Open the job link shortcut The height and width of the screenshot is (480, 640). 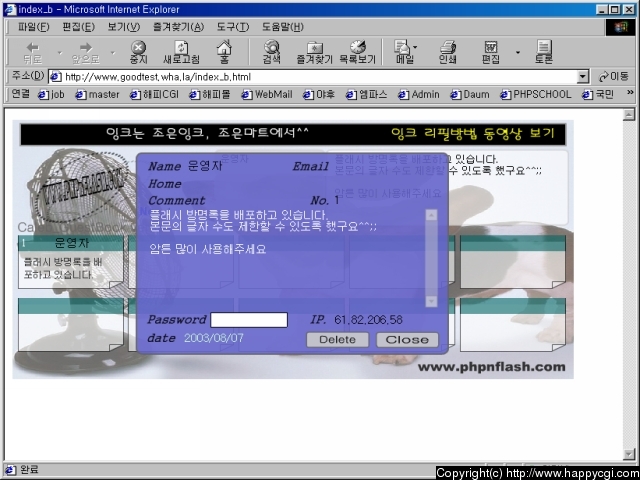tap(51, 95)
